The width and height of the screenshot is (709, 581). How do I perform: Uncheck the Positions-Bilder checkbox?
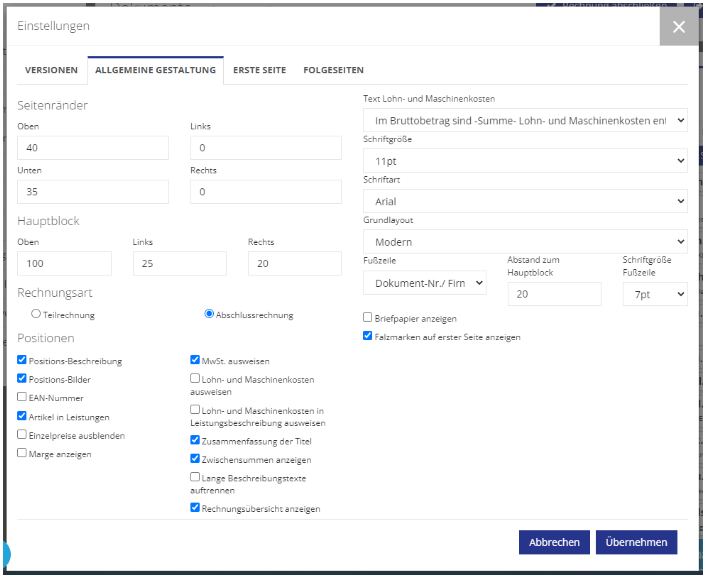point(22,379)
